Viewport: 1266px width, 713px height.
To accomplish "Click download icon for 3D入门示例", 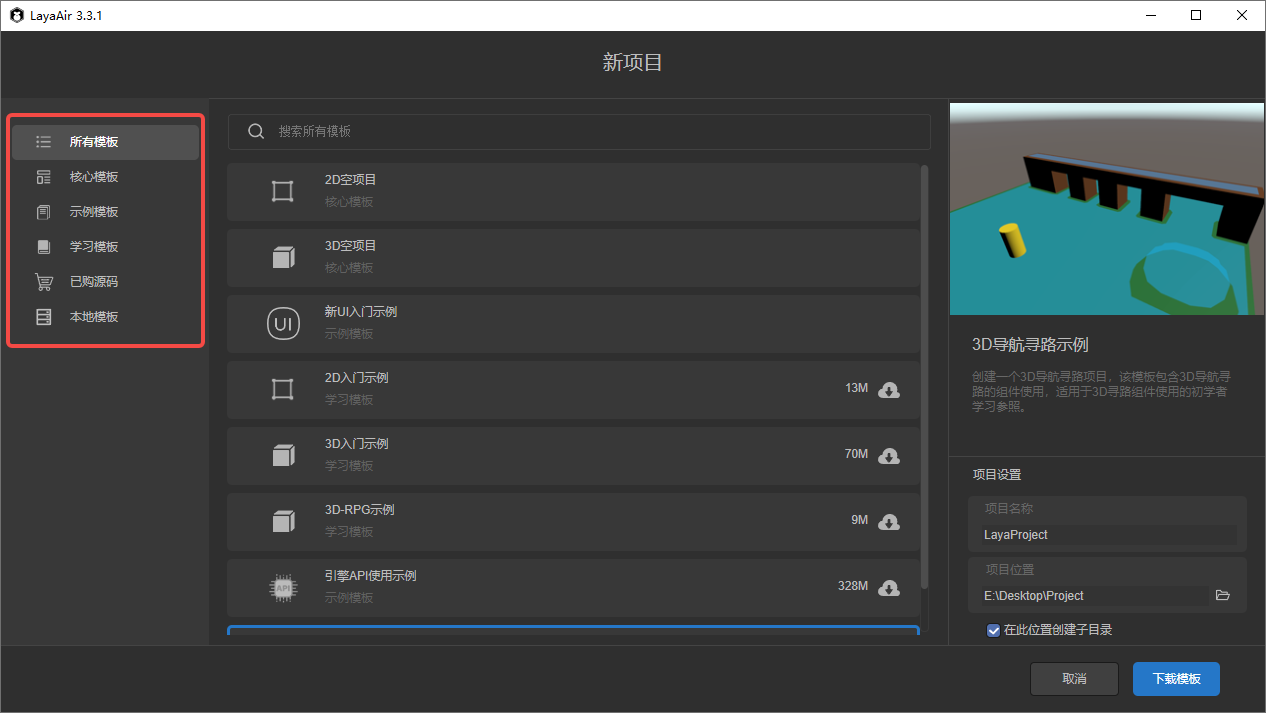I will point(888,455).
